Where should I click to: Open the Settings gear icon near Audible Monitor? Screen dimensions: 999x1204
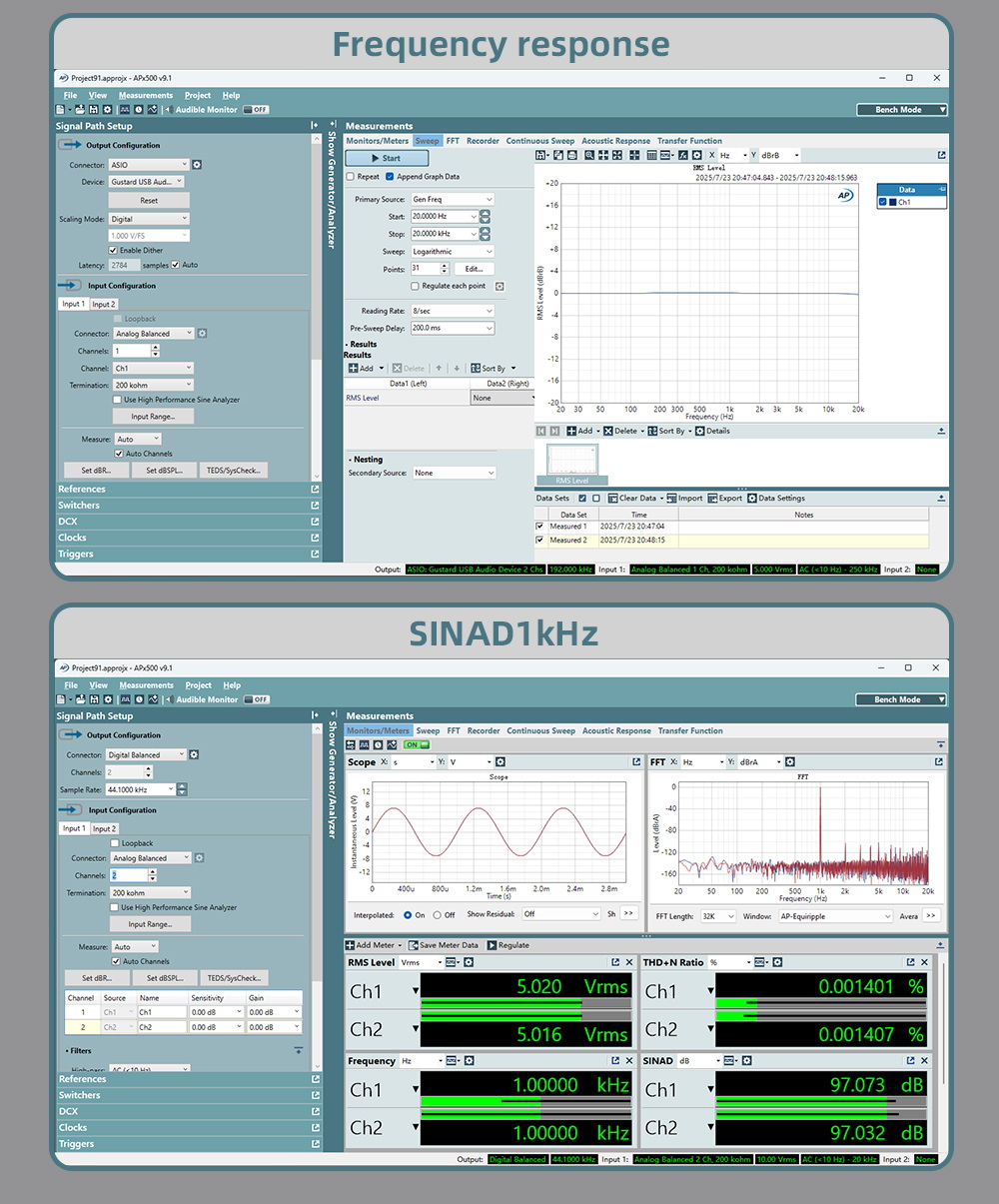[107, 109]
